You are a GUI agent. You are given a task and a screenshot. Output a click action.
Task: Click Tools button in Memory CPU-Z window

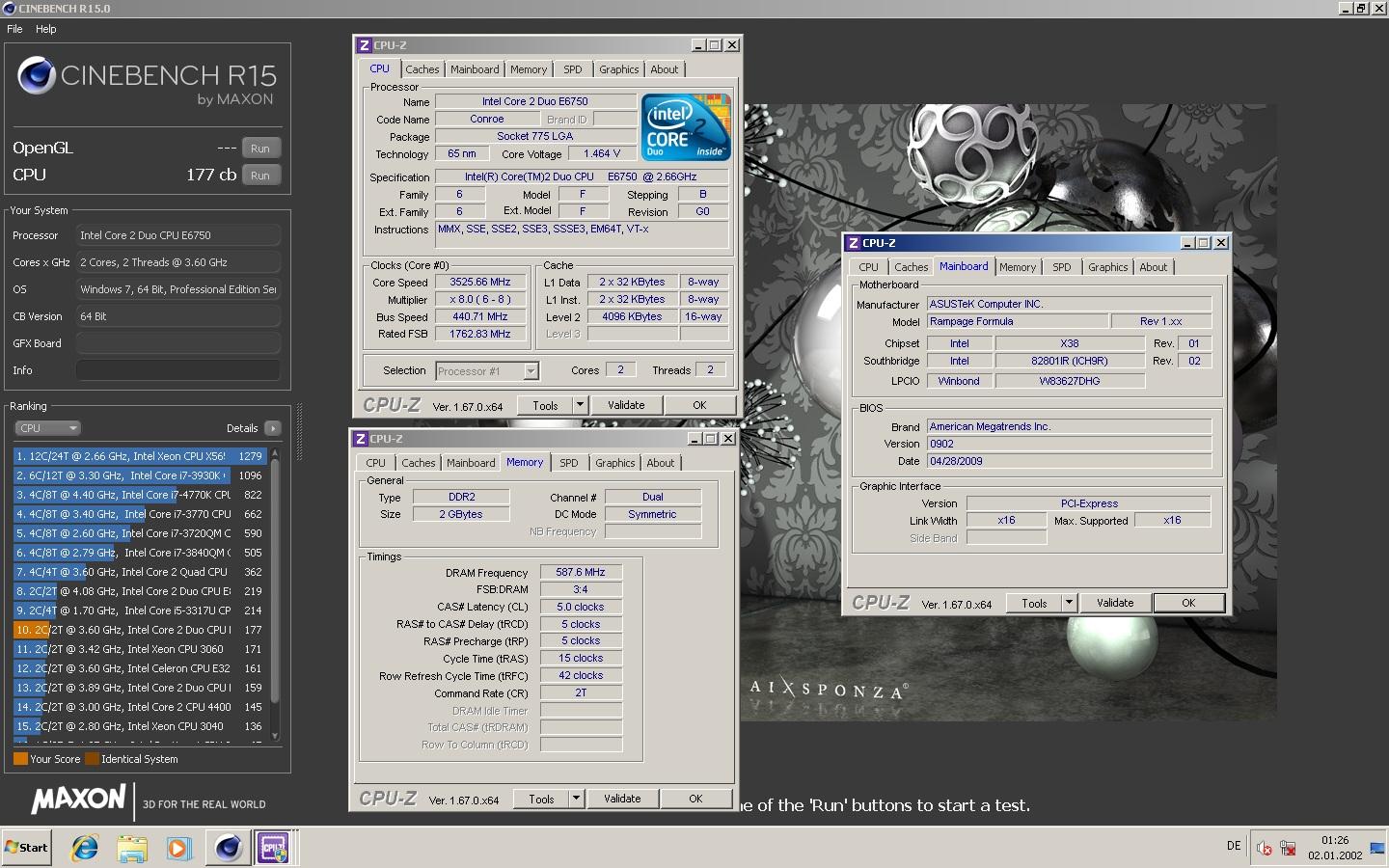tap(541, 800)
